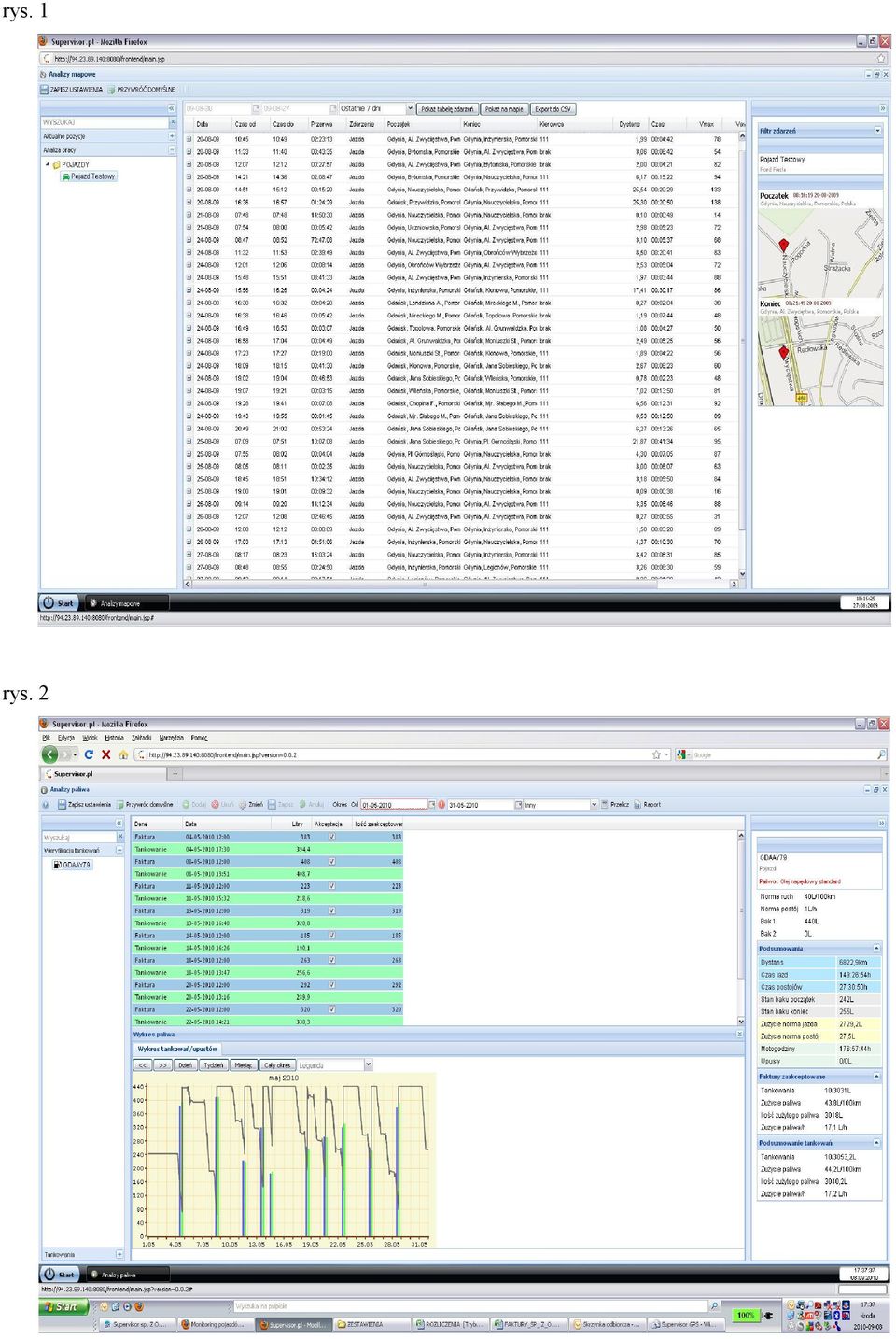Toggle Akceptacja checkbox for Faktura 13-05-2010
This screenshot has height=1339, width=896.
(x=332, y=910)
